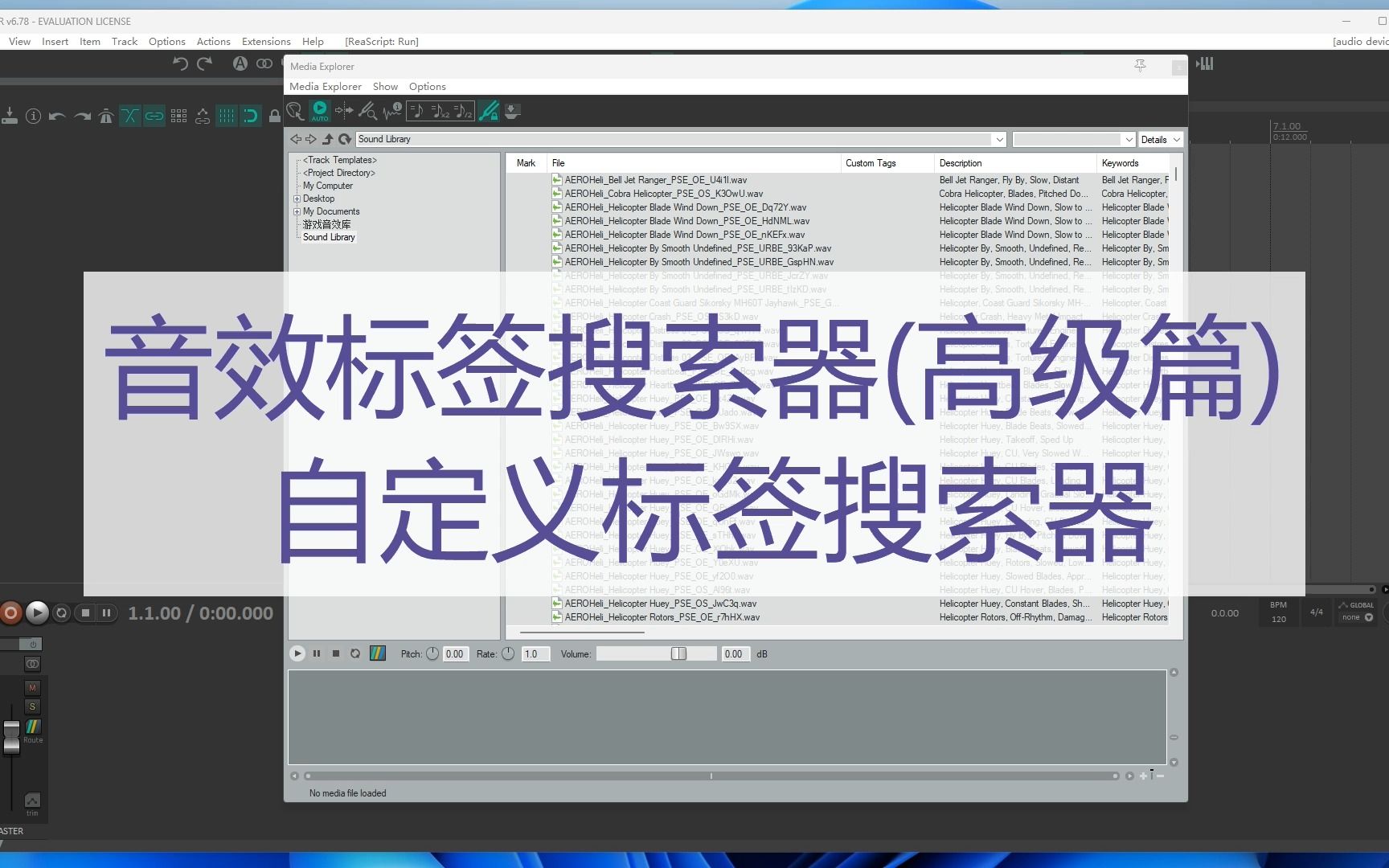Screen dimensions: 1389x868
Task: Toggle the AUTO play button in Media Explorer toolbar
Action: click(320, 111)
